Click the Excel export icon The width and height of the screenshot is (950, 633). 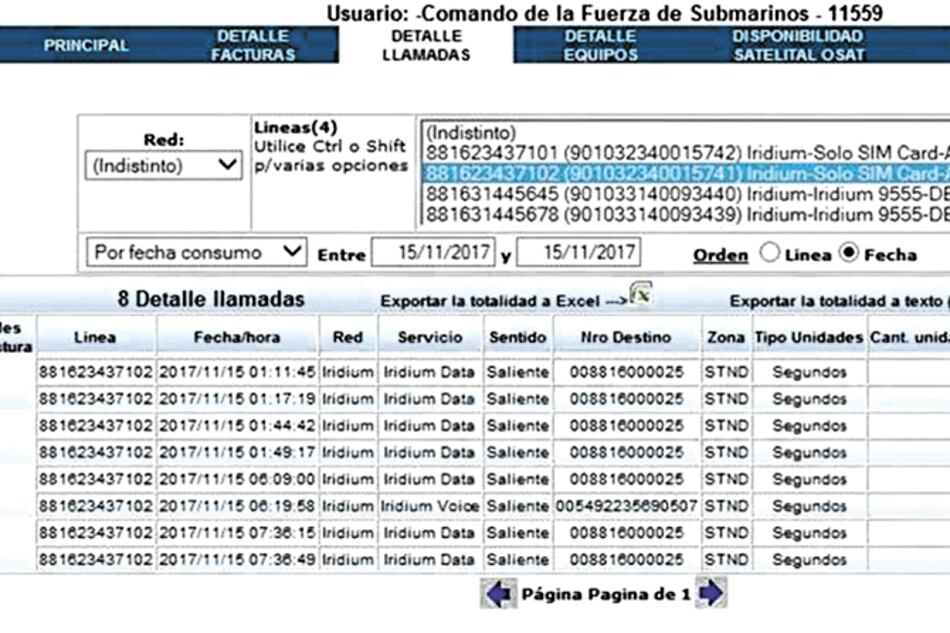pos(641,296)
